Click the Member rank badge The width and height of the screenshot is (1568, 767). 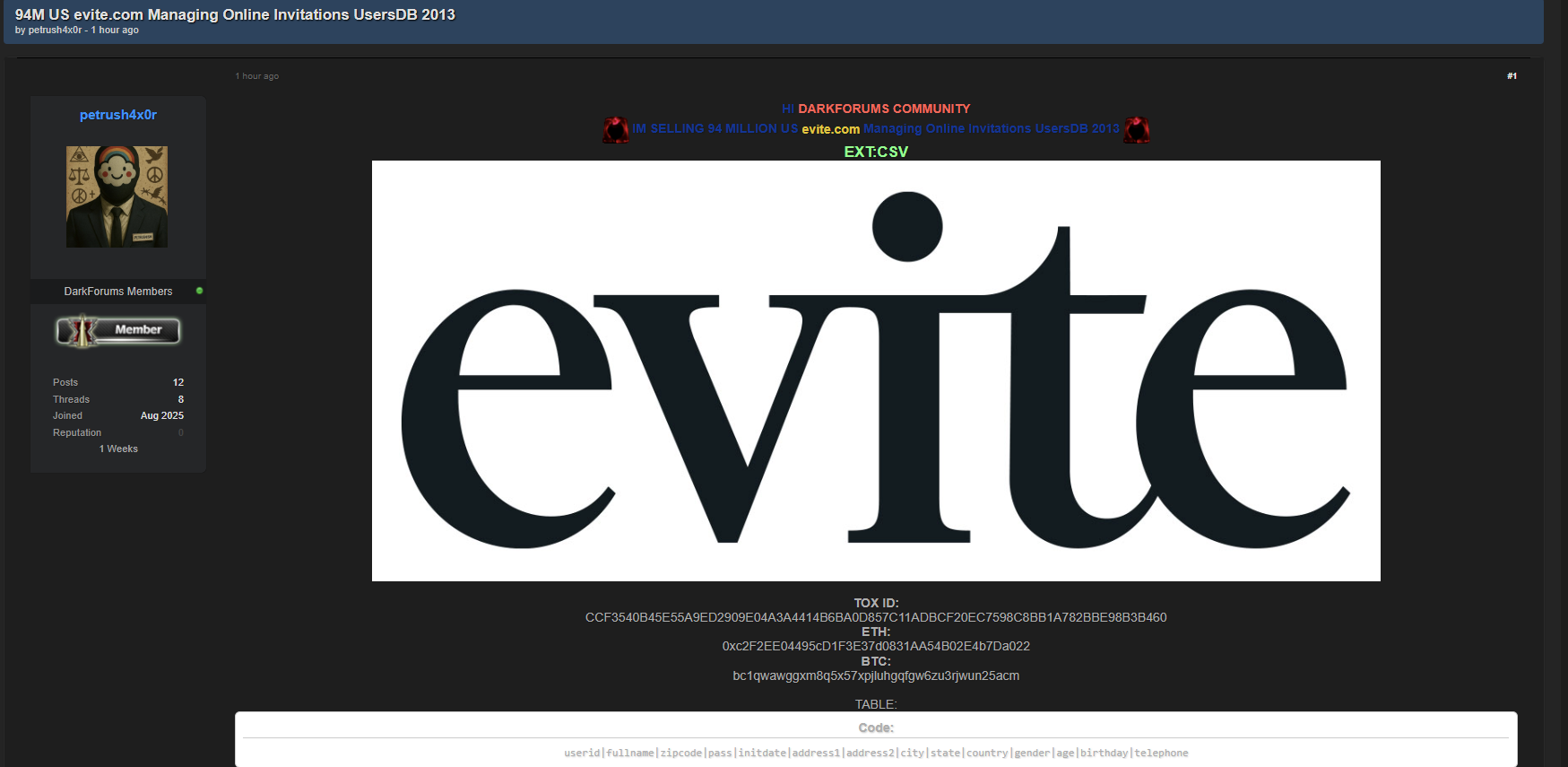tap(118, 330)
